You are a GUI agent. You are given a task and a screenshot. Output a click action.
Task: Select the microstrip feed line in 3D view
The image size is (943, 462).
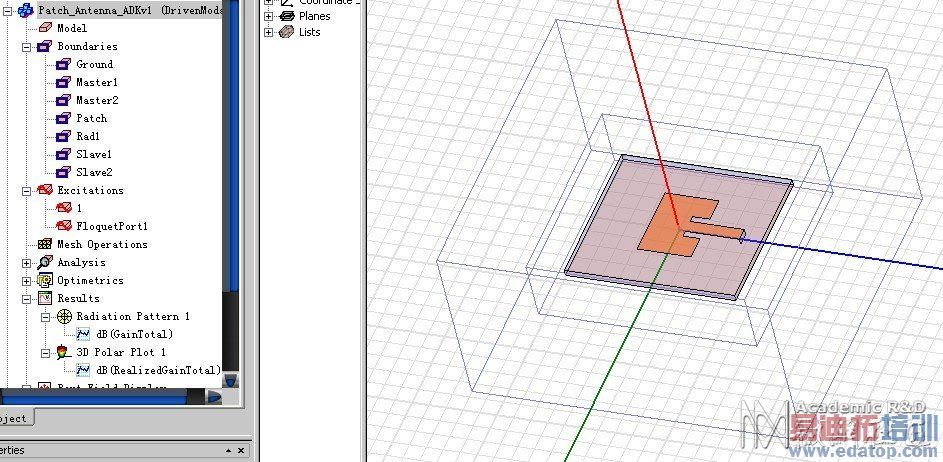point(717,232)
